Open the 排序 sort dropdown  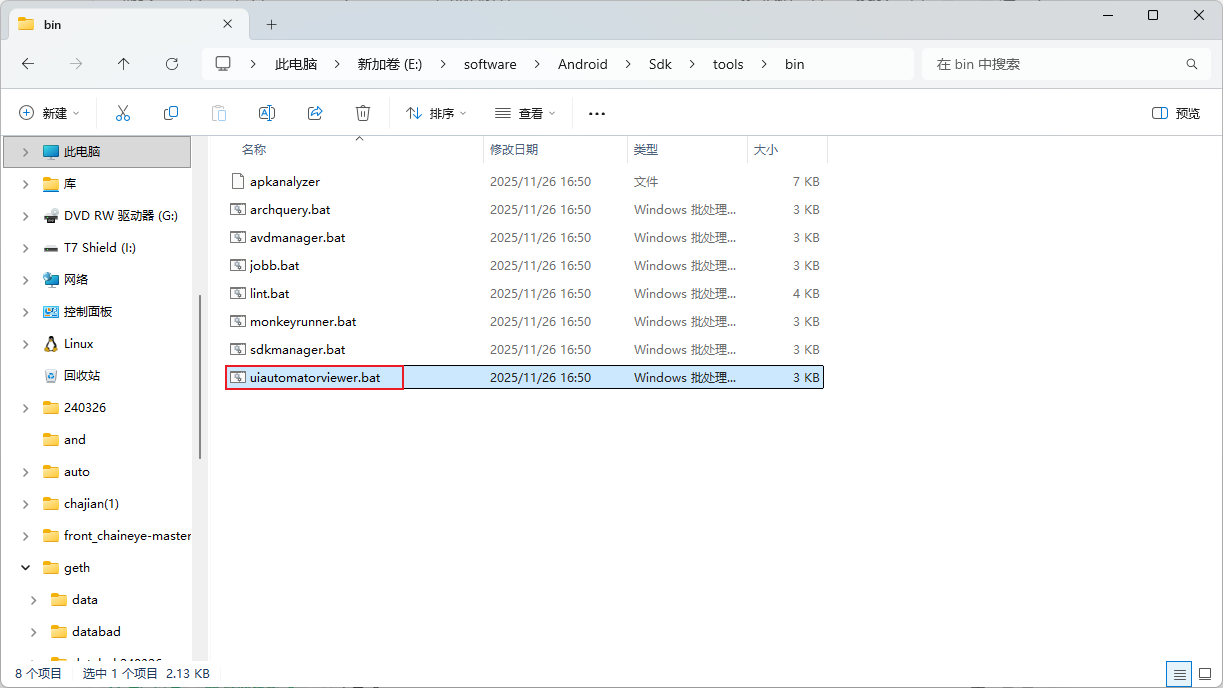coord(436,113)
